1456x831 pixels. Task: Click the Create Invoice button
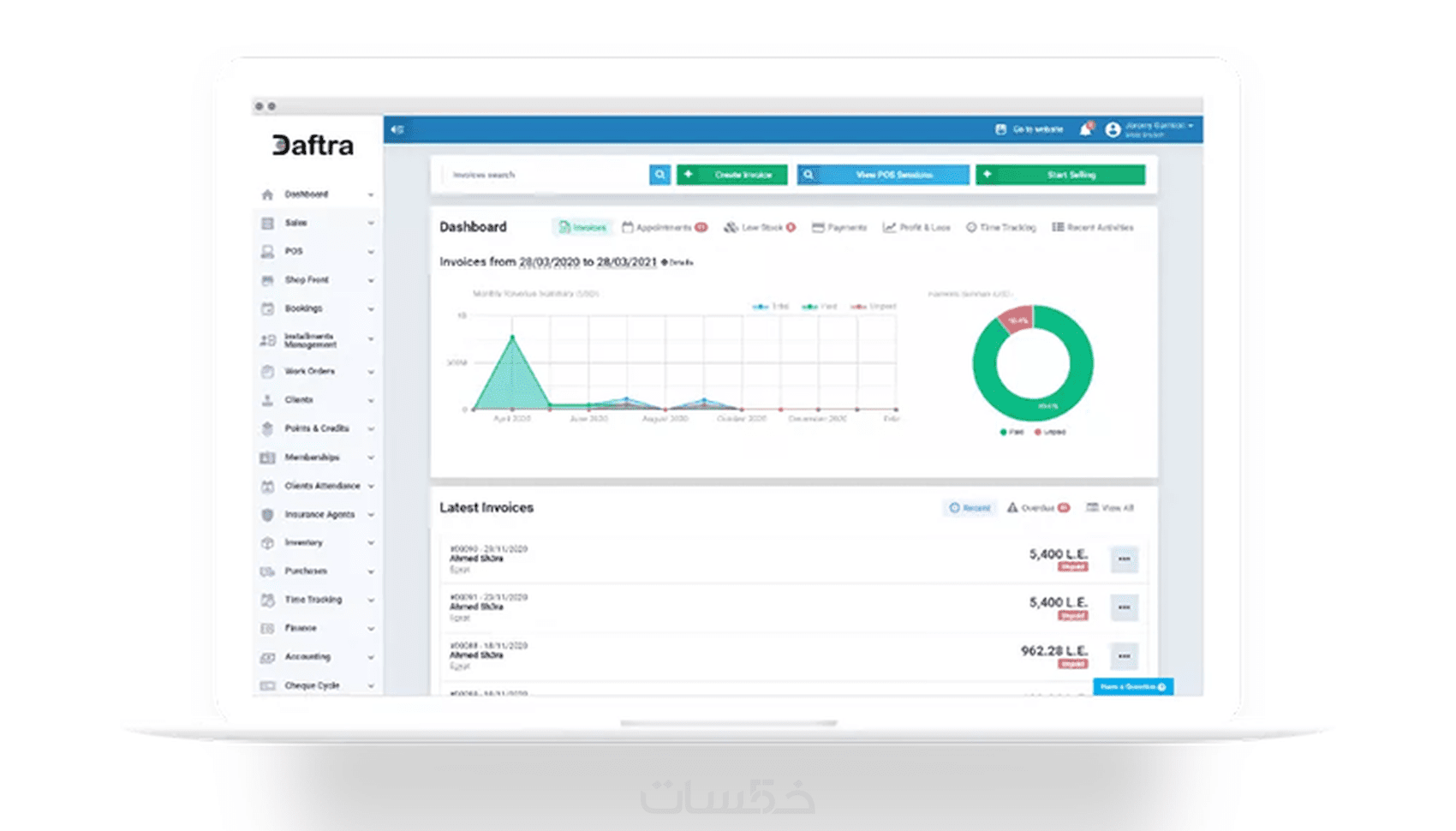click(732, 175)
